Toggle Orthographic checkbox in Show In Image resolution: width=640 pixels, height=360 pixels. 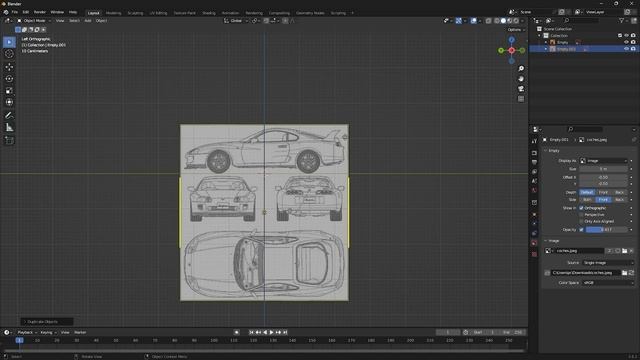(581, 208)
